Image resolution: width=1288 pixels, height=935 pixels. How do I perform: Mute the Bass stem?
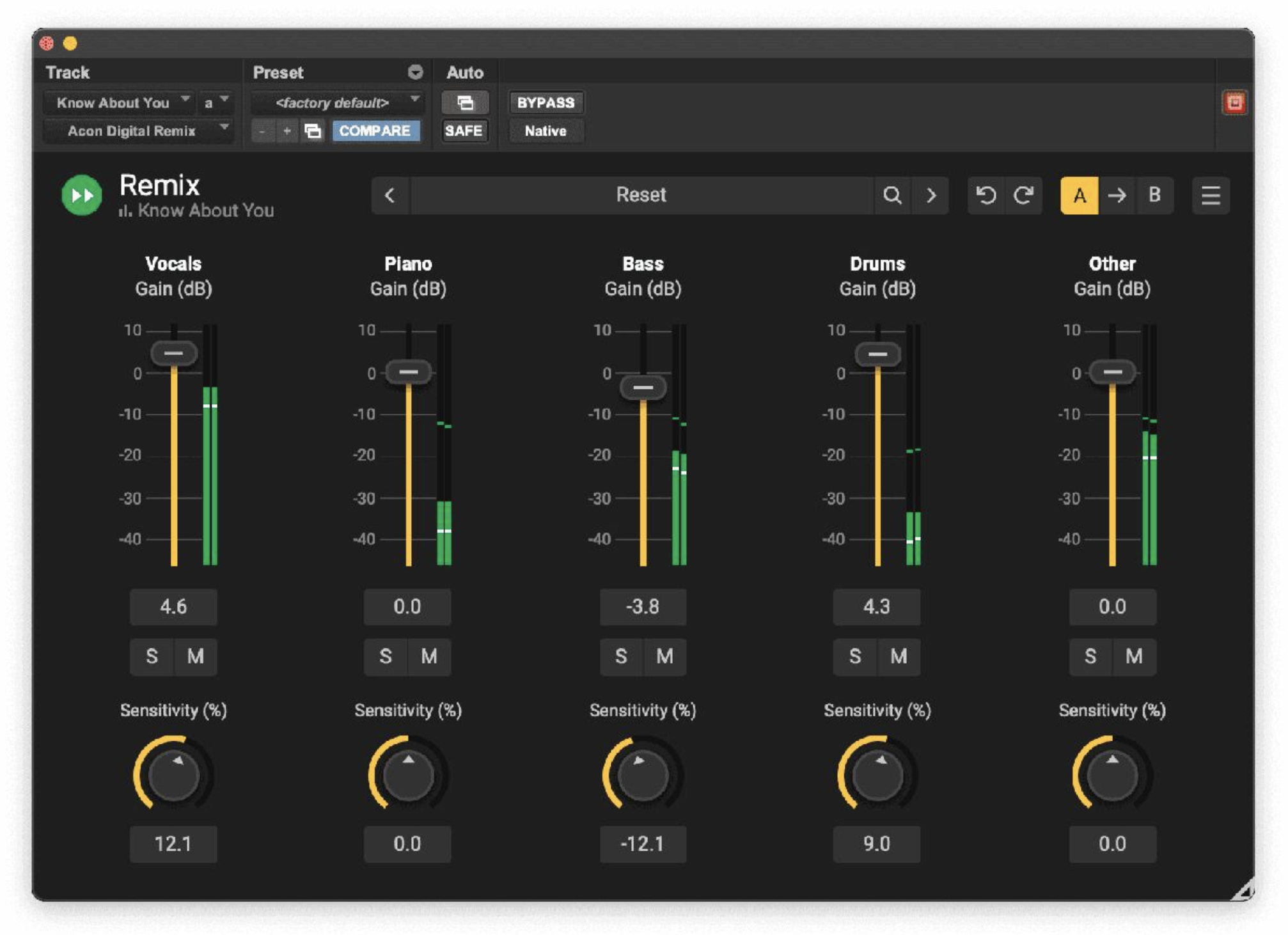[x=664, y=656]
